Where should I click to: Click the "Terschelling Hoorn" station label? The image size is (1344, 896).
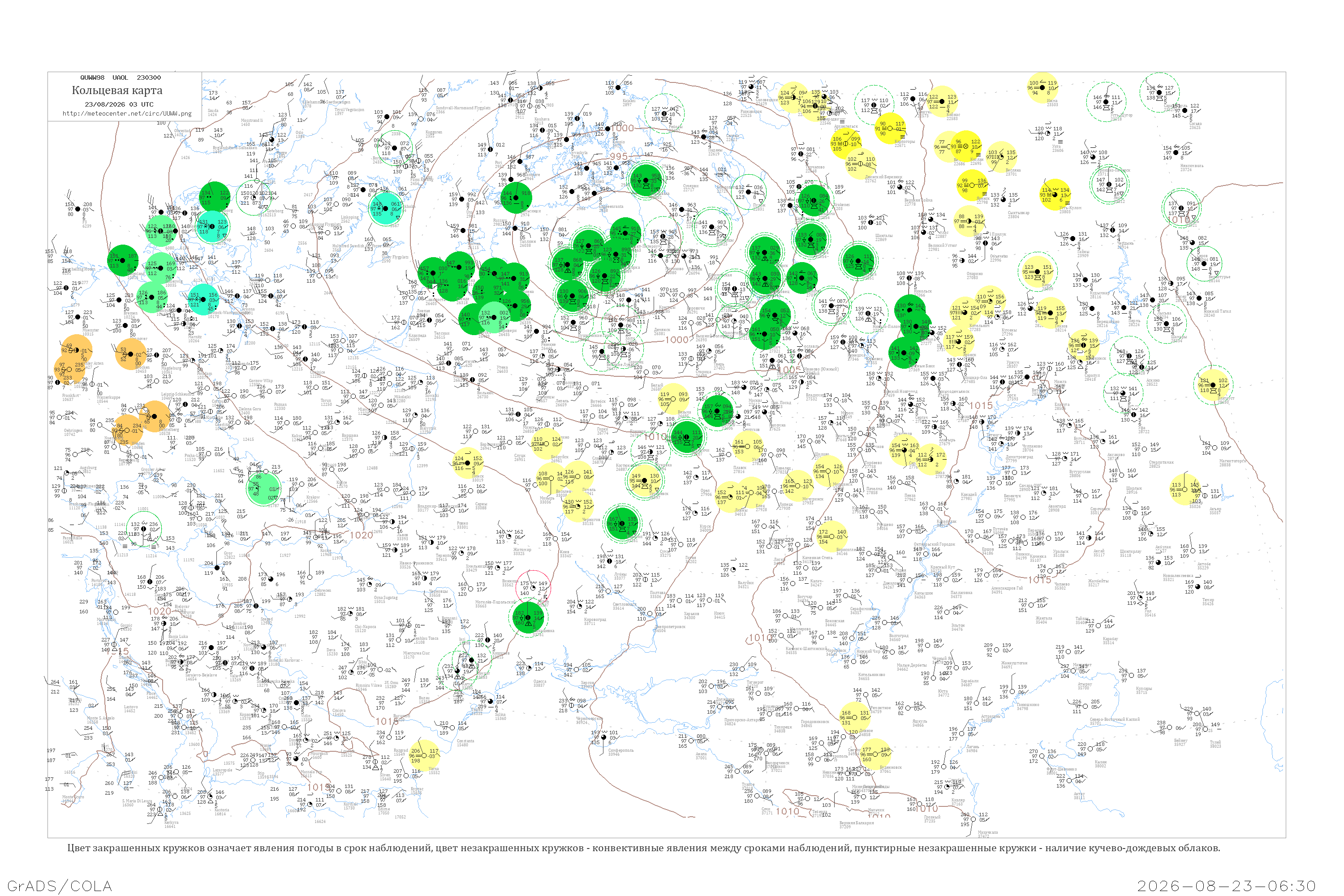[79, 269]
